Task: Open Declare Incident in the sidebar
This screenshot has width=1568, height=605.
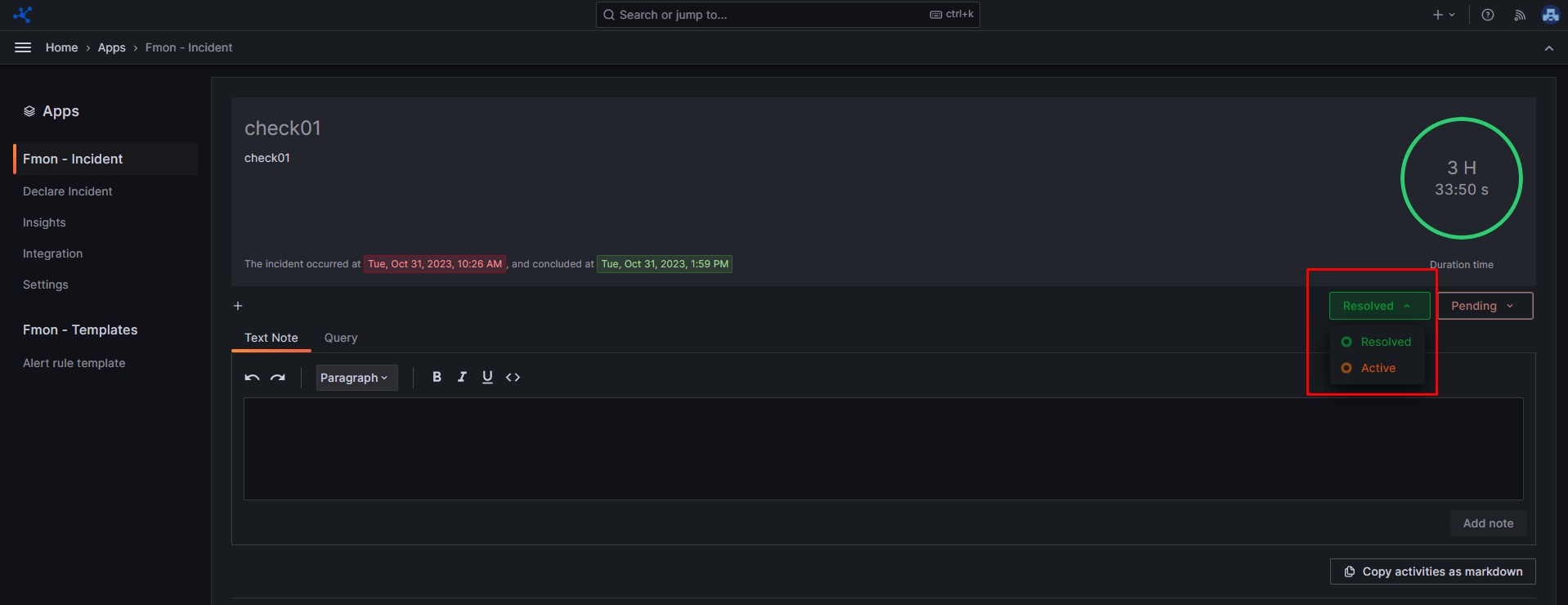Action: pyautogui.click(x=68, y=191)
